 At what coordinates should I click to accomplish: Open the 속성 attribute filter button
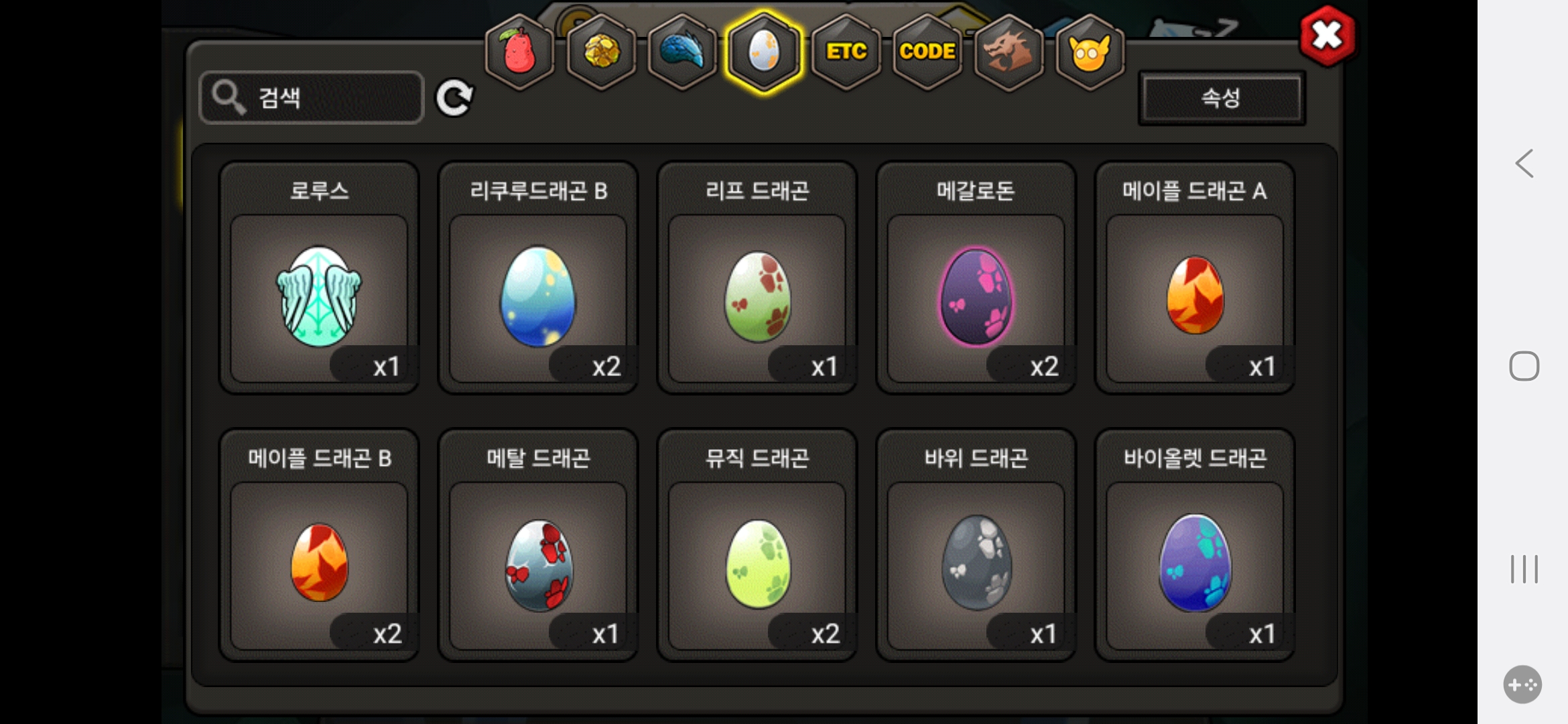click(x=1222, y=98)
